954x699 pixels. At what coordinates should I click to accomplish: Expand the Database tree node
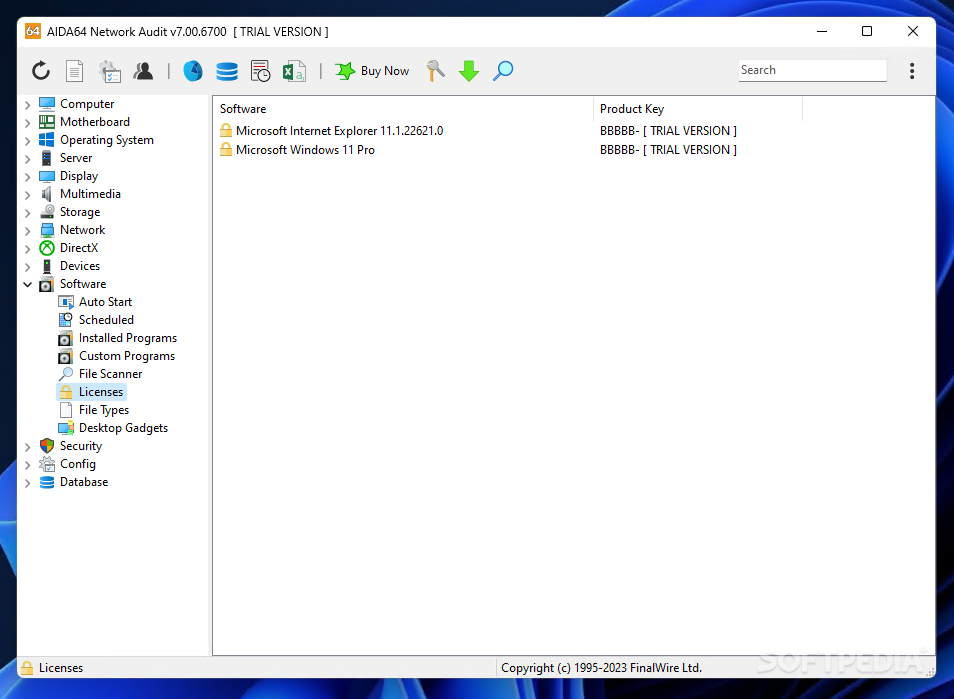27,482
